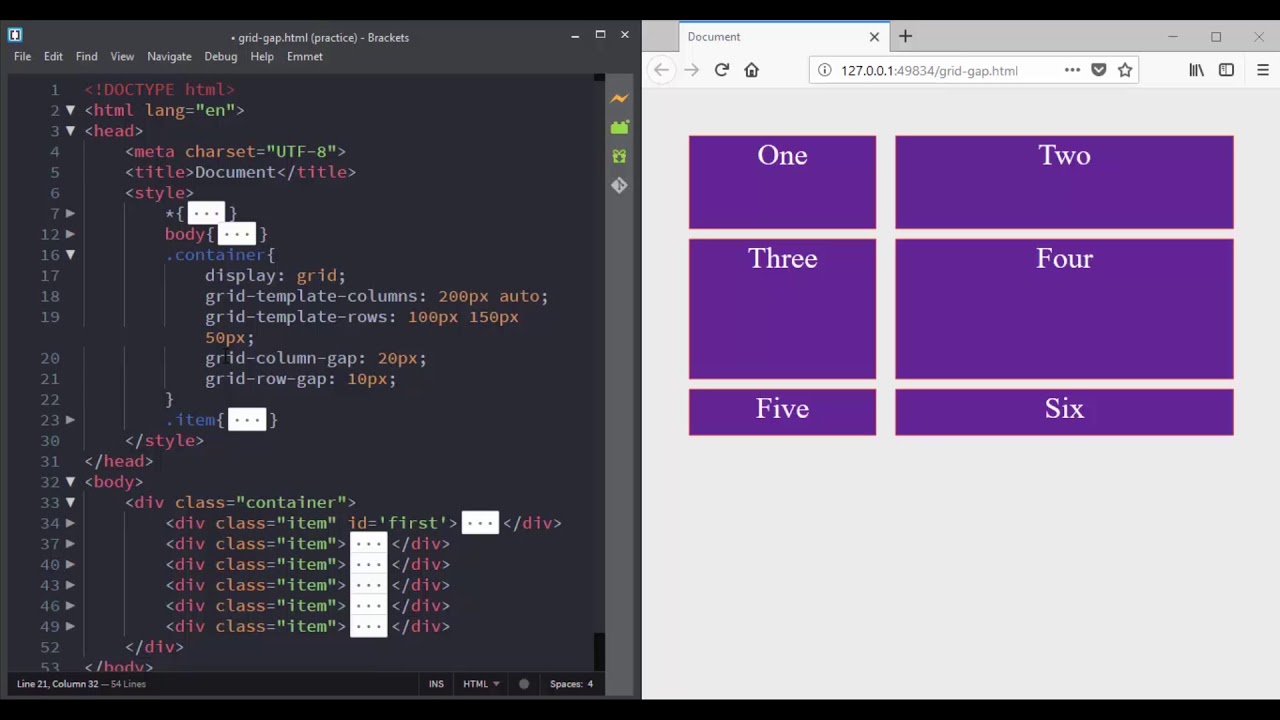Open a new browser tab

[905, 36]
